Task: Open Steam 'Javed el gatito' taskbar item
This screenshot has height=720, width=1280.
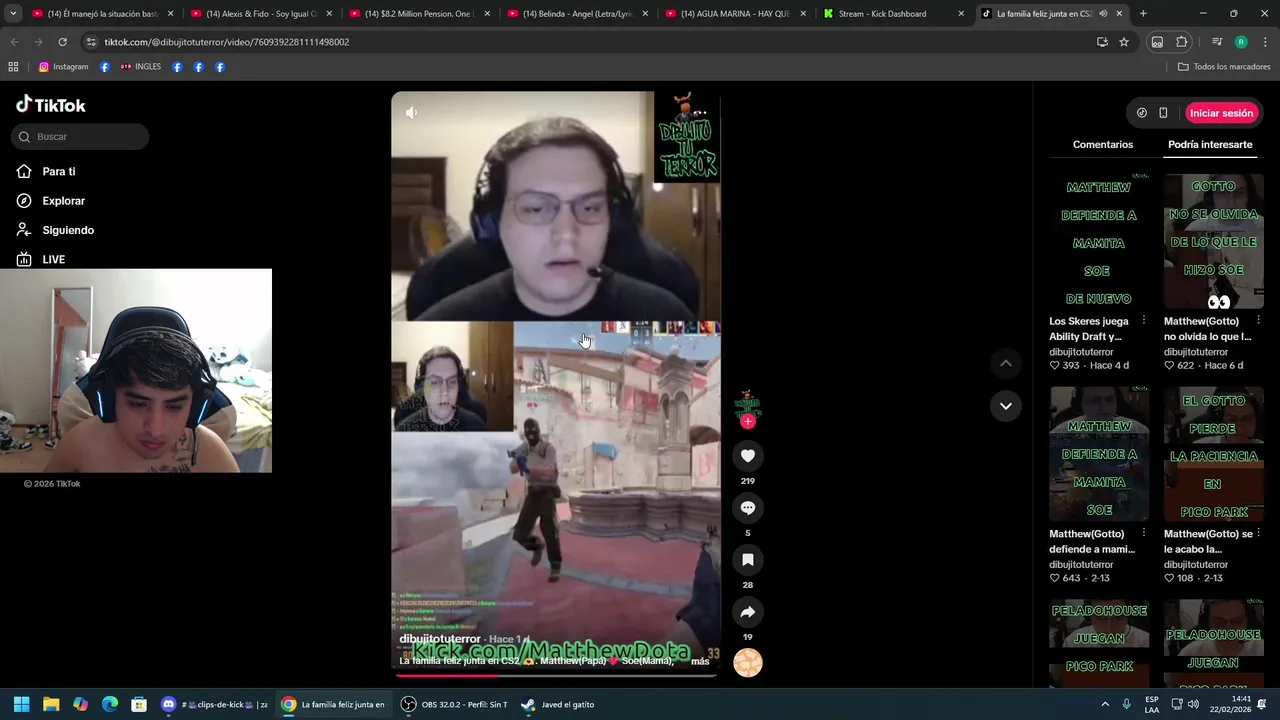Action: click(x=559, y=704)
